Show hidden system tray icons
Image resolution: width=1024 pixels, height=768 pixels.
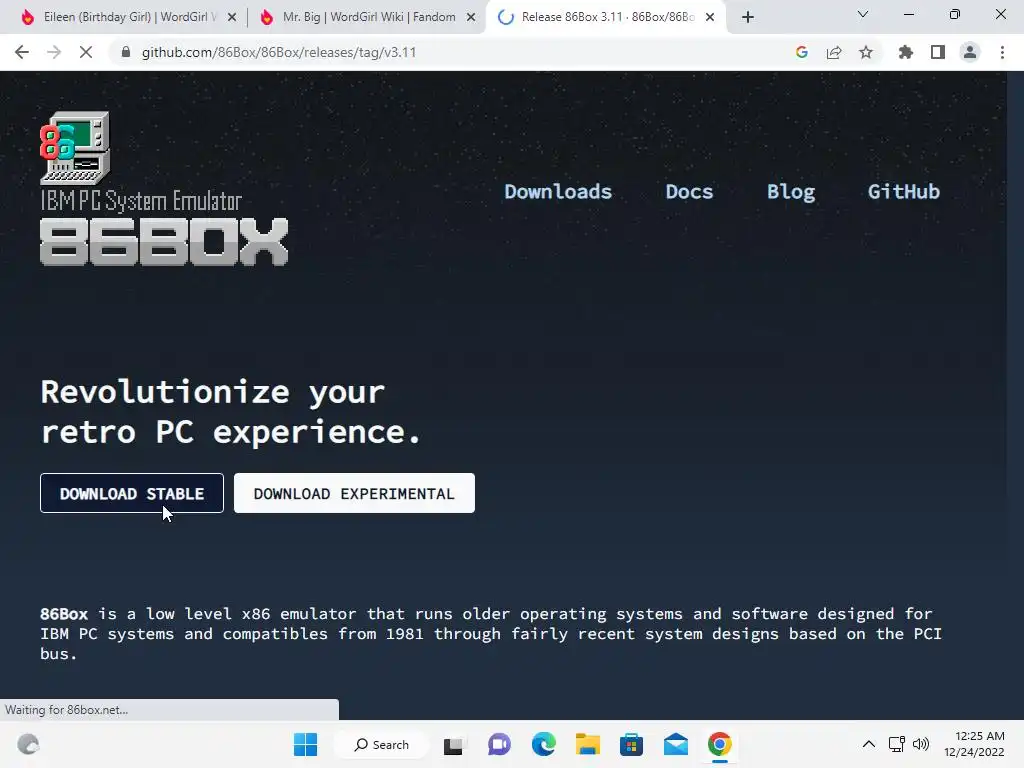pos(869,744)
